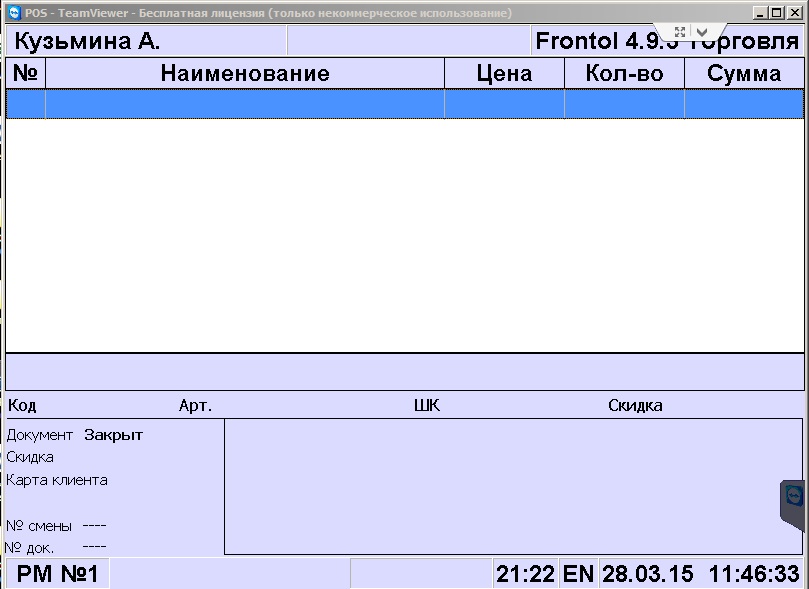The height and width of the screenshot is (589, 809).
Task: Click the EN keyboard language indicator
Action: (x=578, y=575)
